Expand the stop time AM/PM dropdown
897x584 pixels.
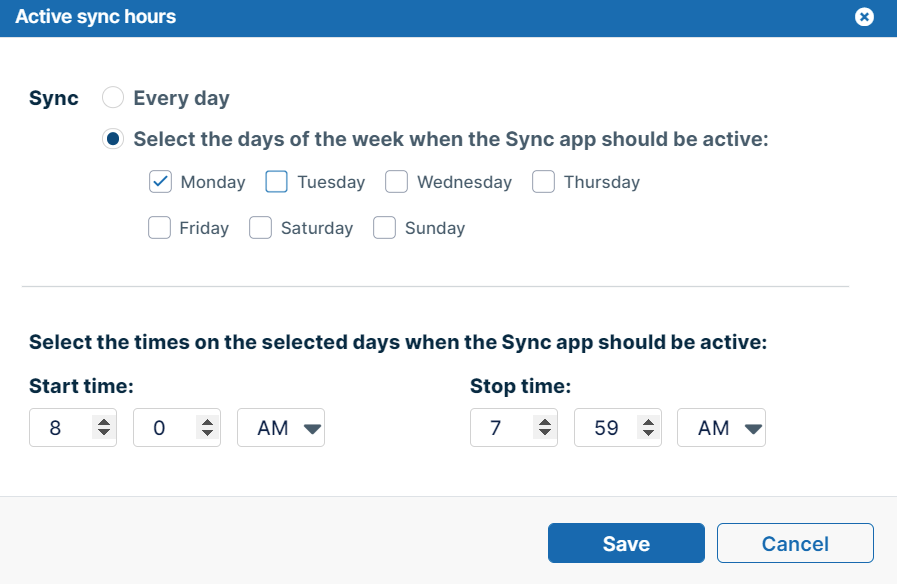(721, 428)
